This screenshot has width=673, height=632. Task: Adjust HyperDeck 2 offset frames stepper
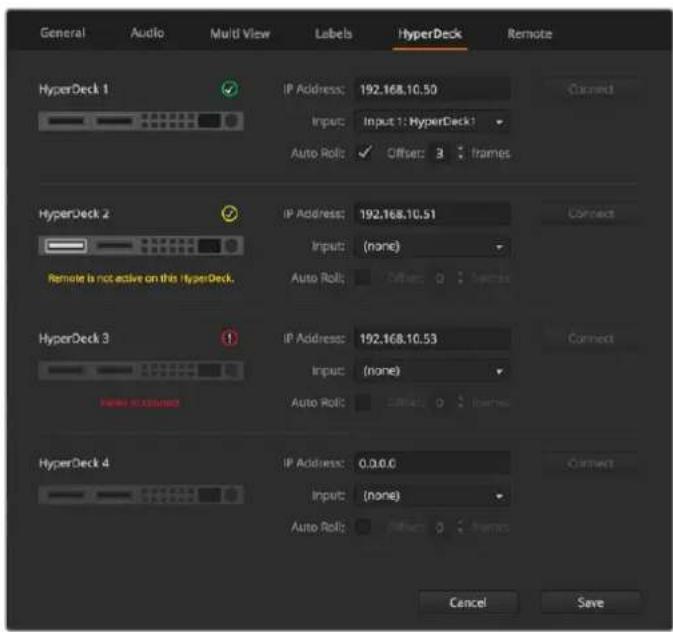tap(460, 278)
